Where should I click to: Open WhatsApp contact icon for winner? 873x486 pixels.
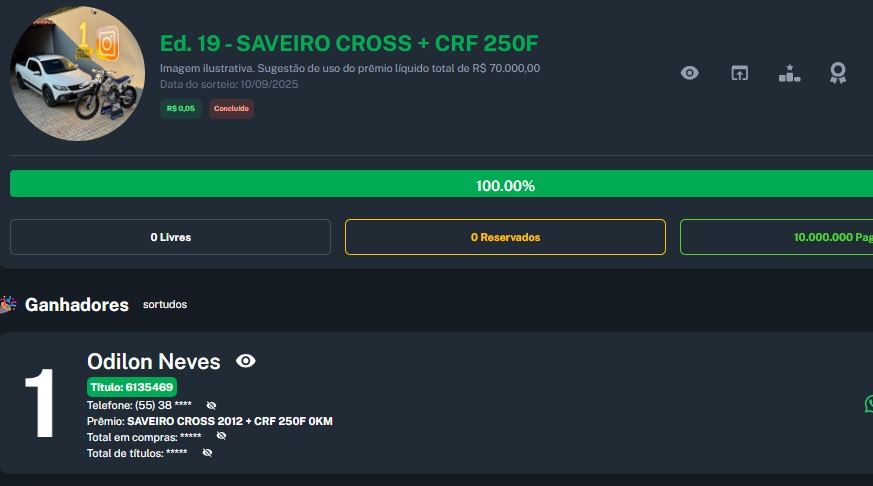click(x=868, y=403)
